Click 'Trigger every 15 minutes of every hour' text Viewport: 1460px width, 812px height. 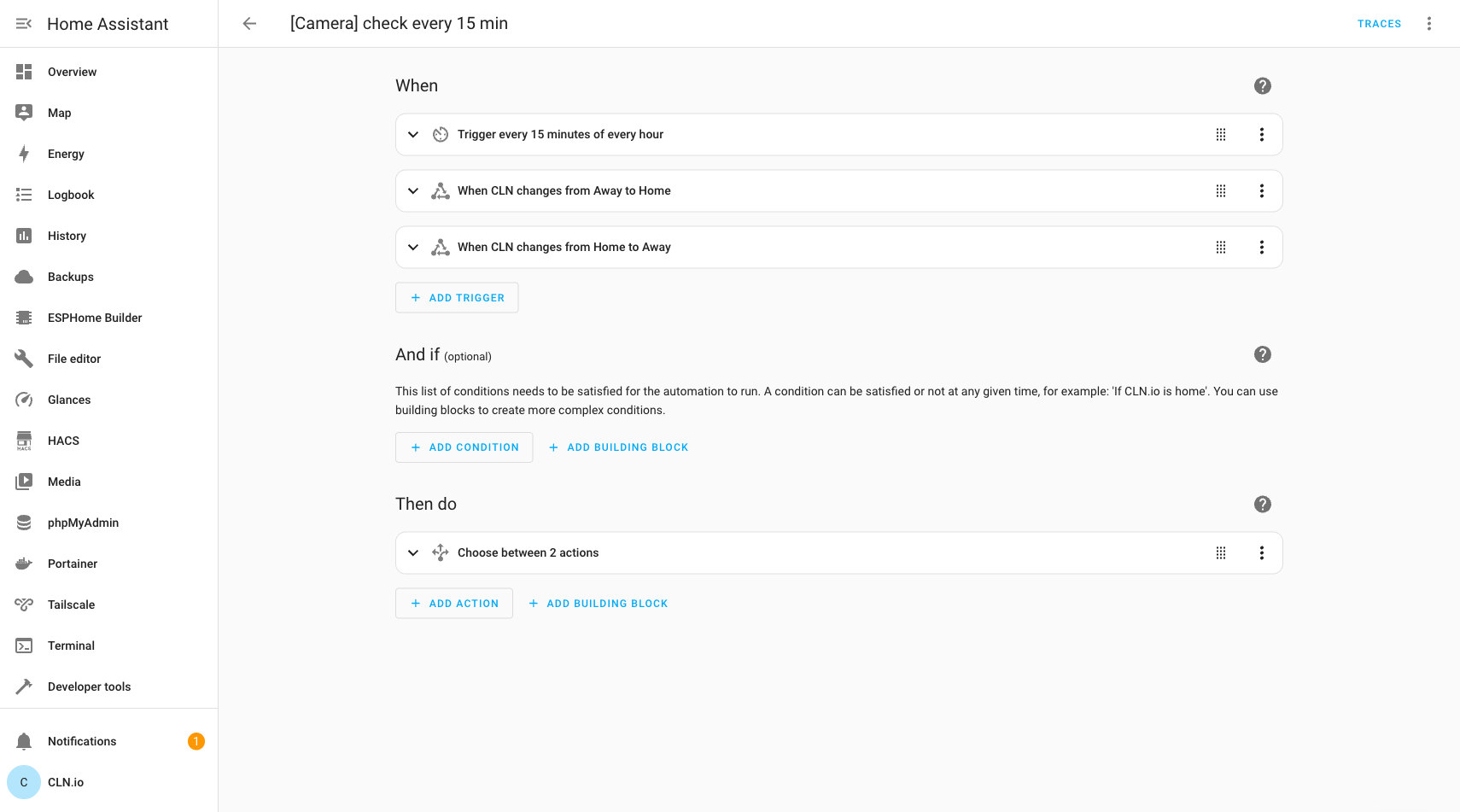[560, 135]
